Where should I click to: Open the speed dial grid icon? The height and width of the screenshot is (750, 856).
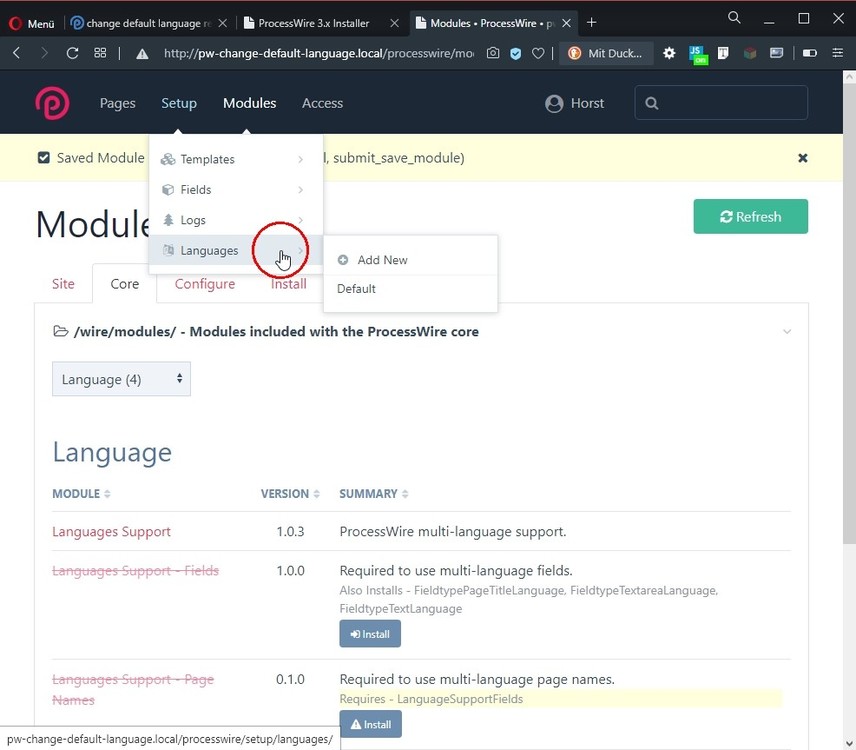coord(100,53)
